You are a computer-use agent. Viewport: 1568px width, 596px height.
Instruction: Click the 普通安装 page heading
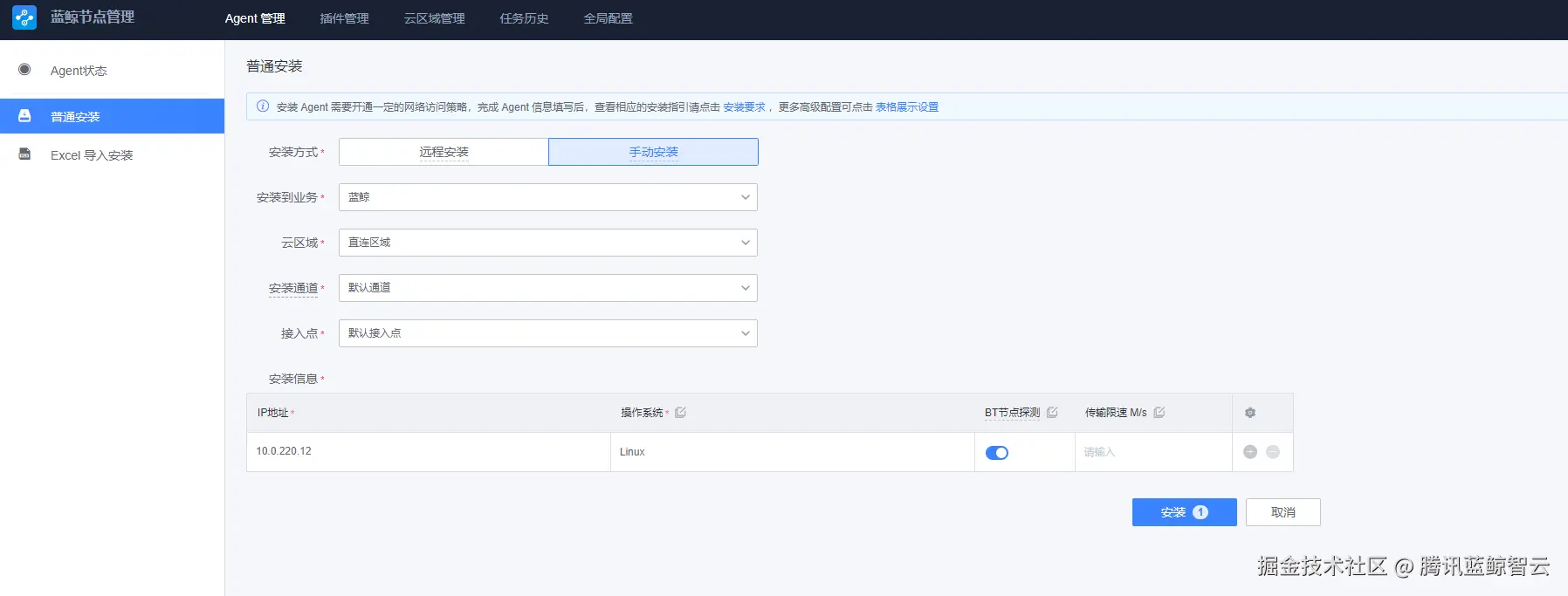pyautogui.click(x=274, y=66)
